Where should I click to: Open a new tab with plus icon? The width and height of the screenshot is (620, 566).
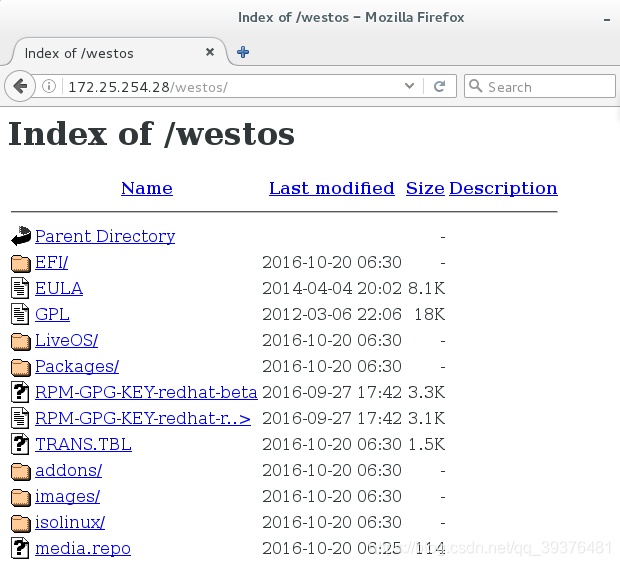pyautogui.click(x=243, y=52)
